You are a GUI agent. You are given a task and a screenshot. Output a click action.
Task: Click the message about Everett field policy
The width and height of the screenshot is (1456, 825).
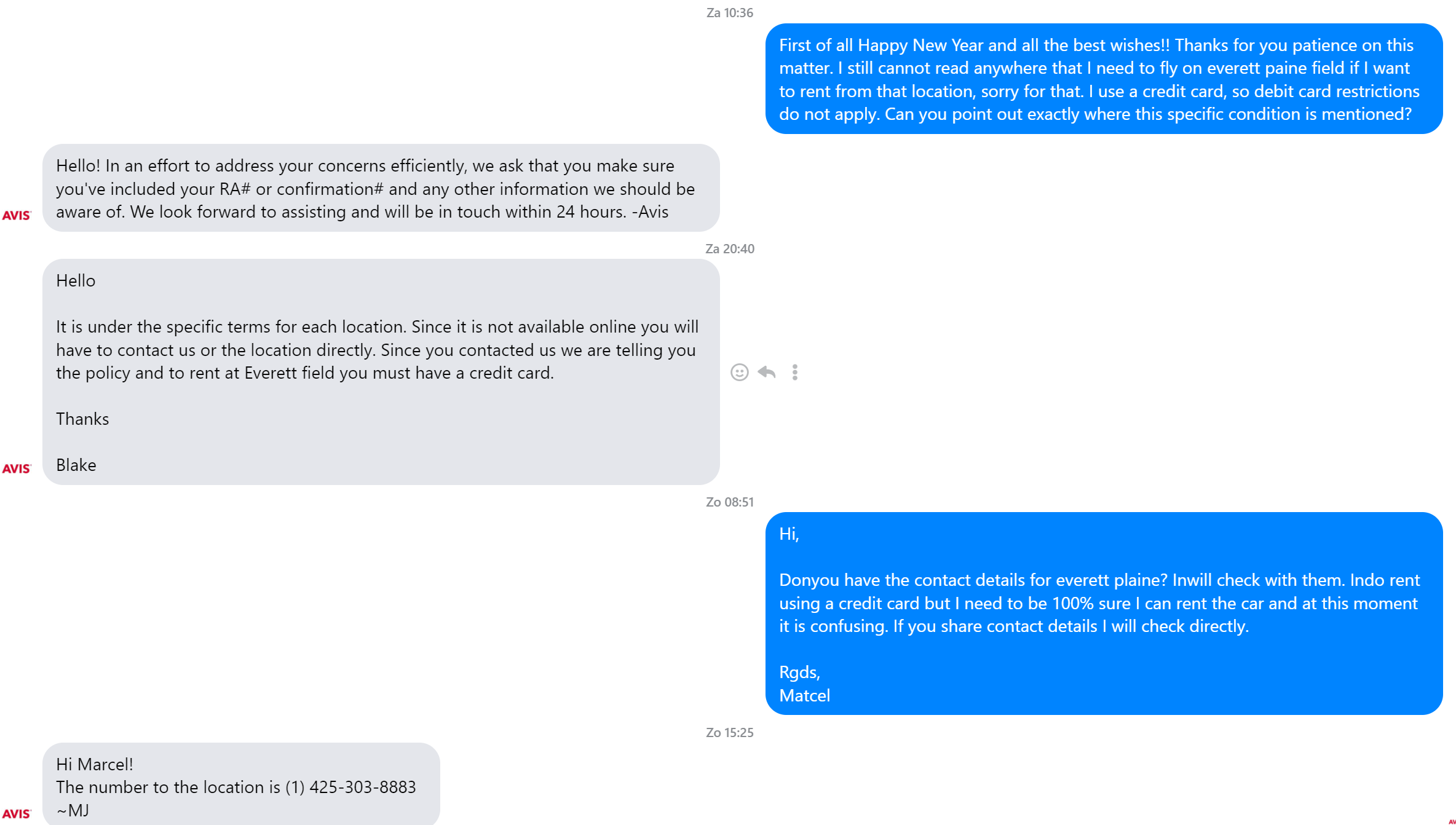click(378, 350)
